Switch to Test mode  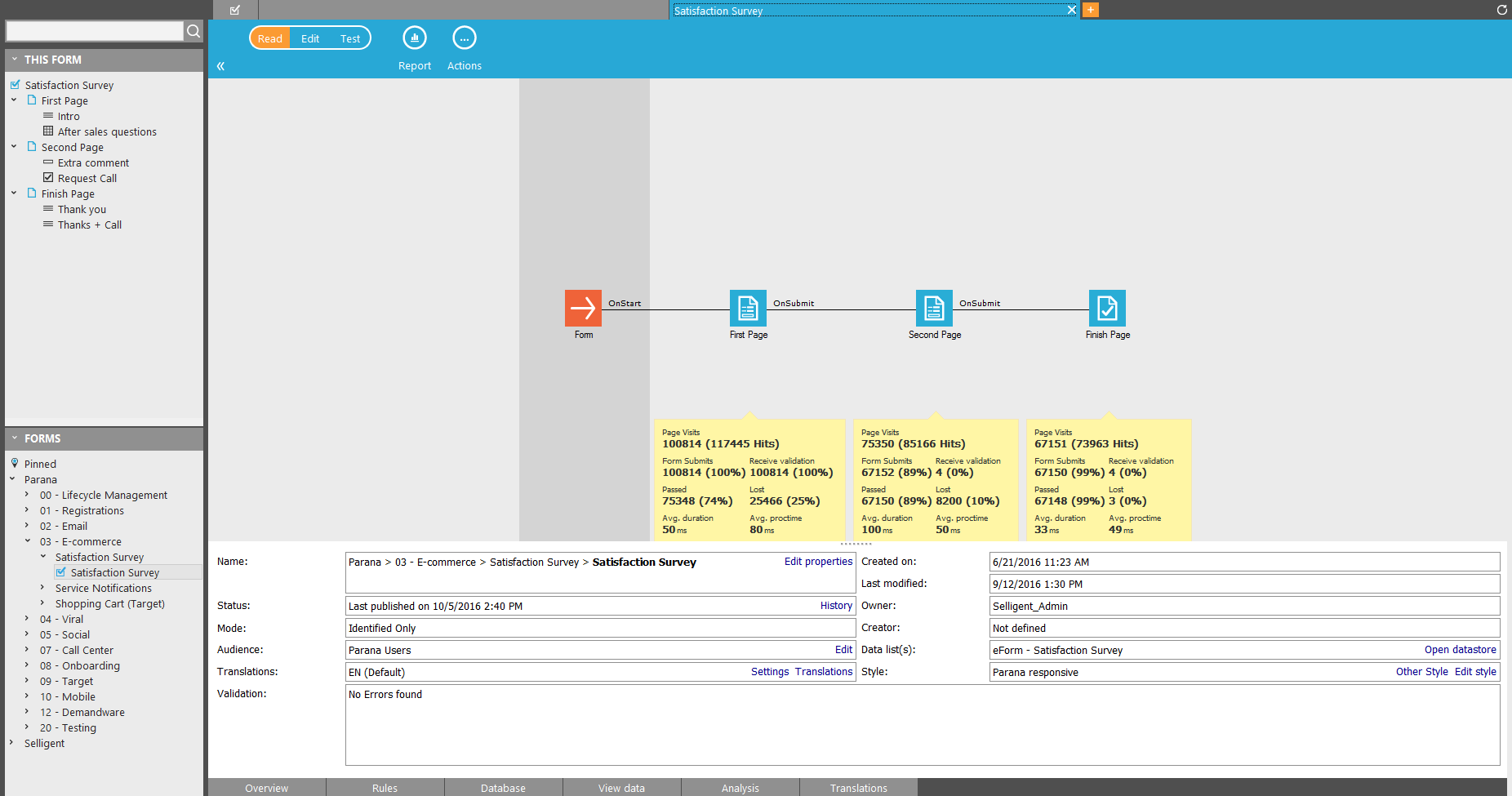click(x=350, y=38)
